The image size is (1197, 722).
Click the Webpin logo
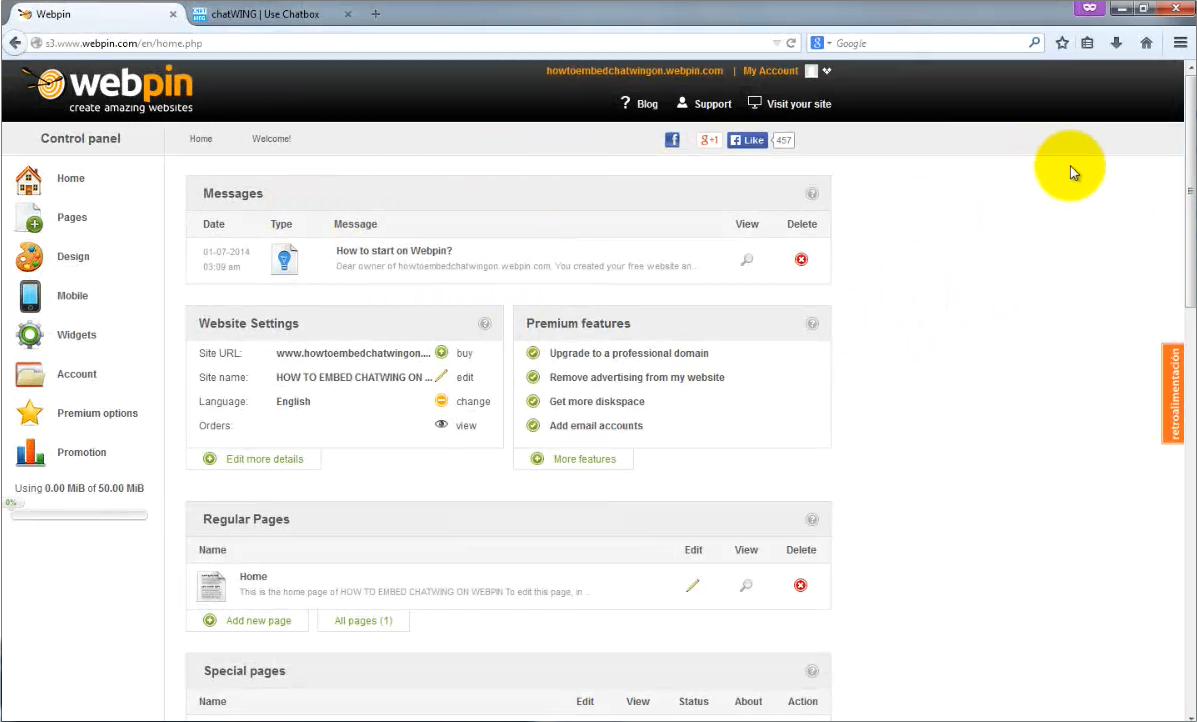[107, 90]
